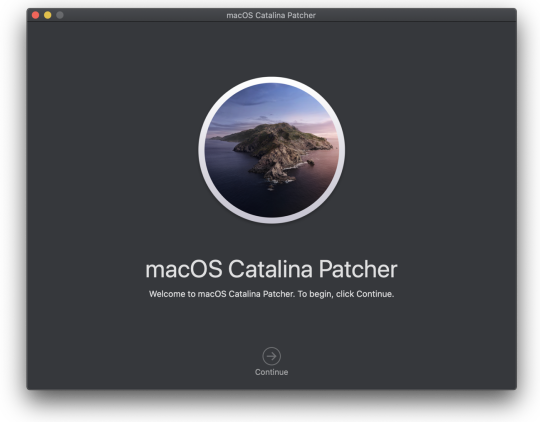The width and height of the screenshot is (540, 422).
Task: Minimize the window with the yellow button
Action: pos(48,15)
